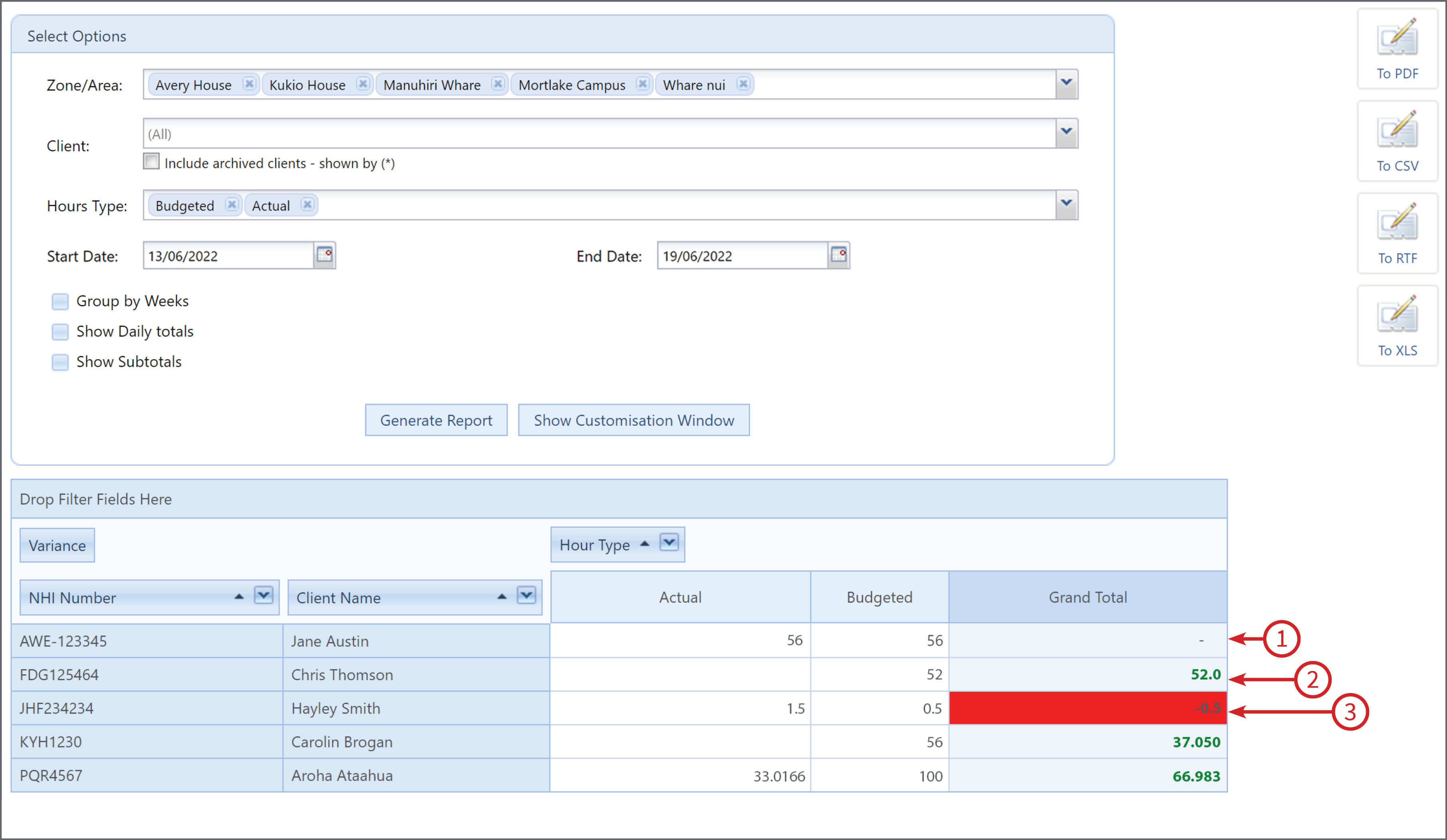The image size is (1447, 840).
Task: Open Client Name filter dropdown
Action: 527,595
